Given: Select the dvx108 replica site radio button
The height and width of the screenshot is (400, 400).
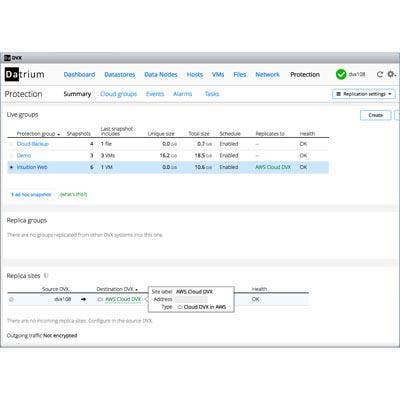Looking at the screenshot, I should click(11, 299).
